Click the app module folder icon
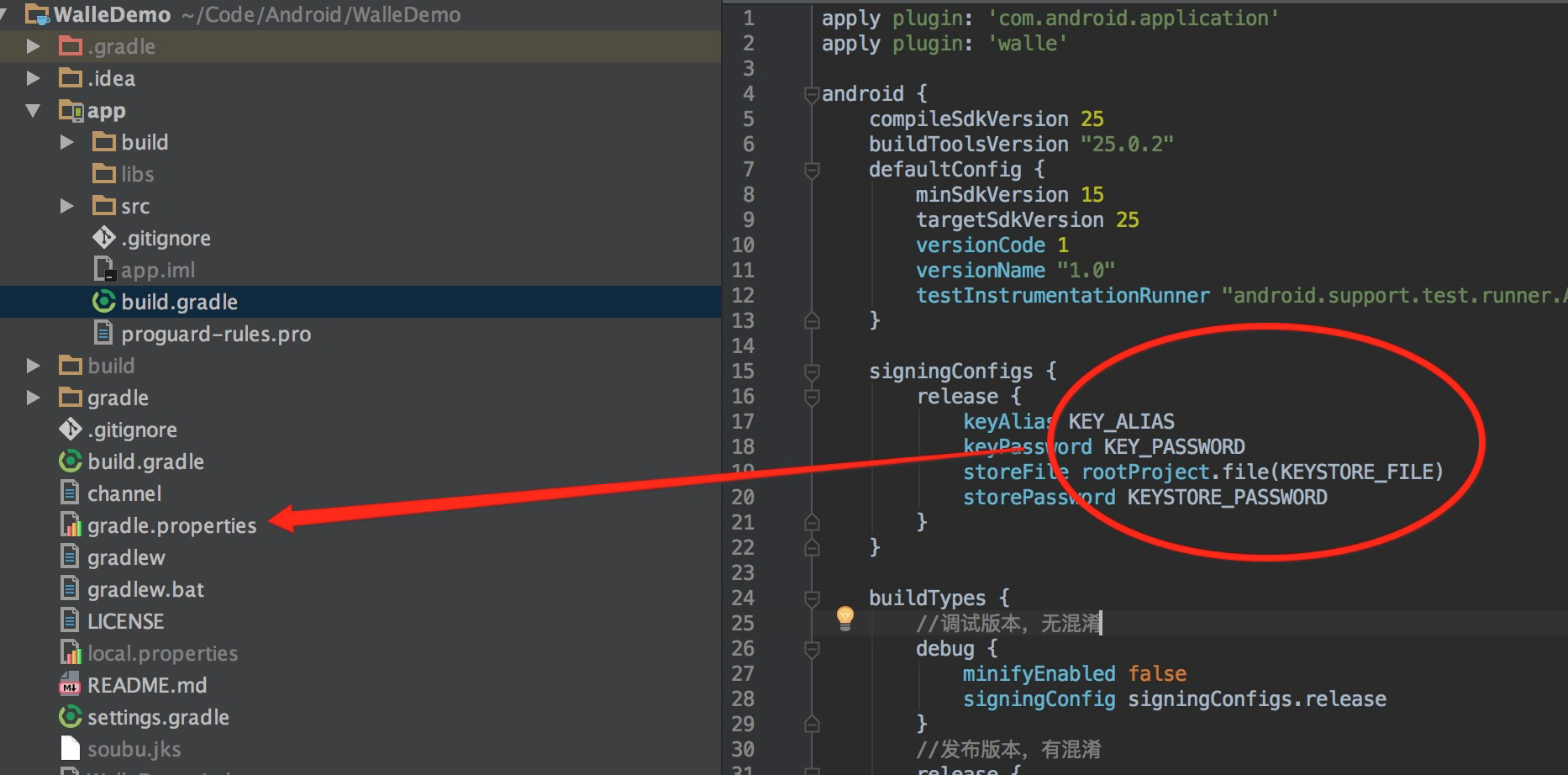The height and width of the screenshot is (775, 1568). [x=71, y=110]
